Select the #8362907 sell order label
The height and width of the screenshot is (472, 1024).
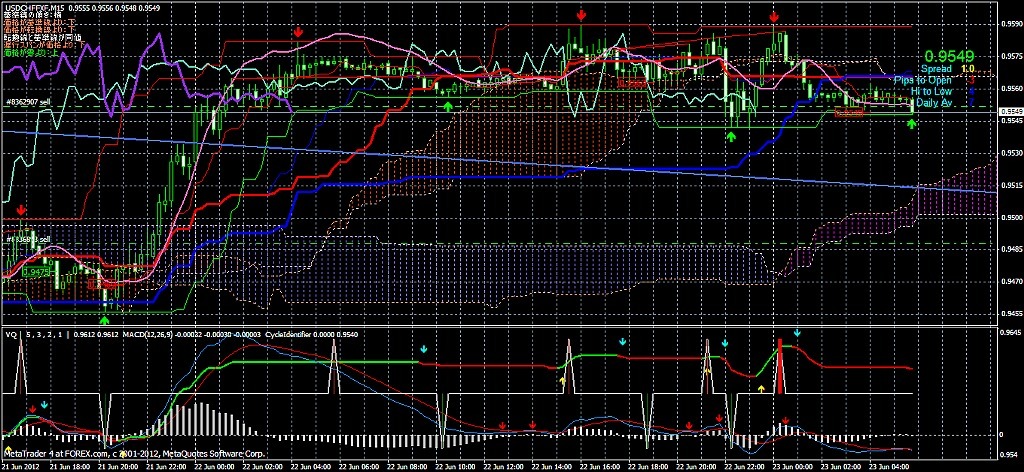point(27,102)
